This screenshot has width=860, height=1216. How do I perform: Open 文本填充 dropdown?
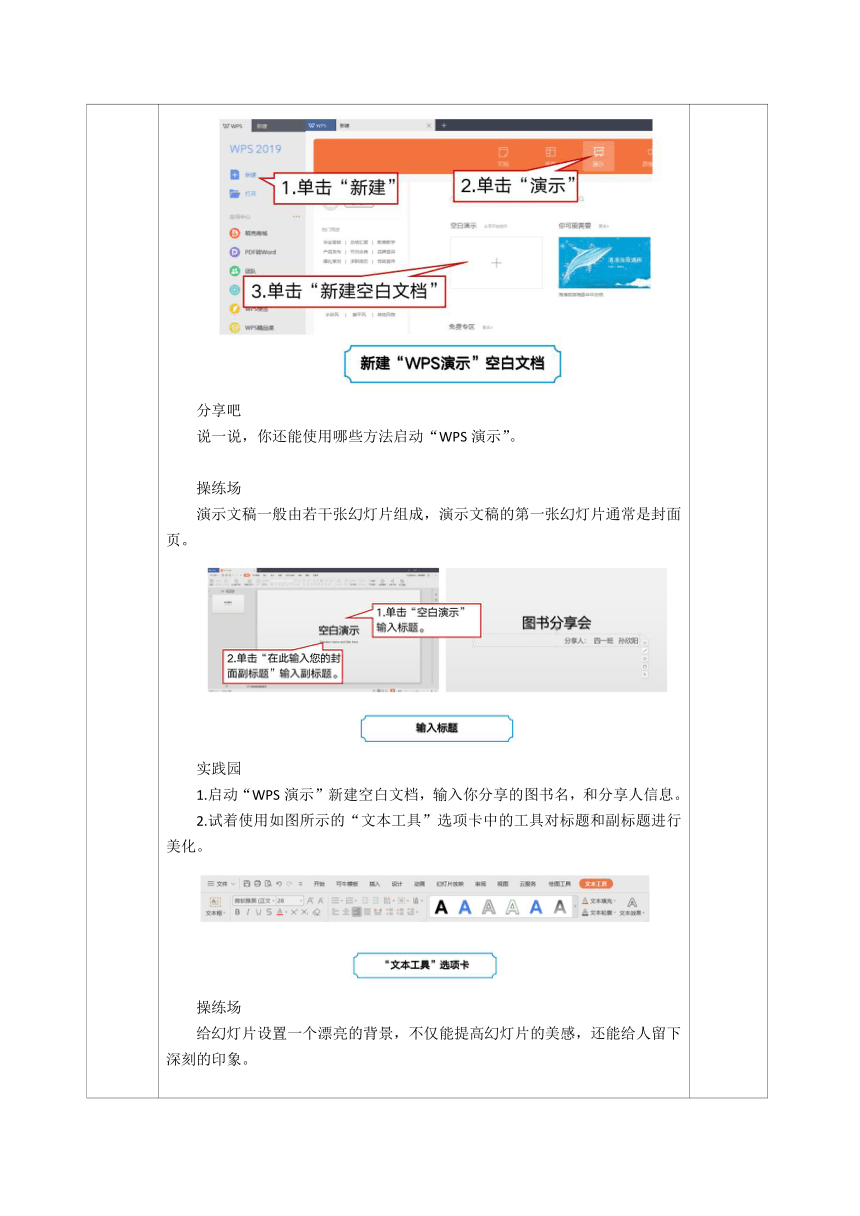tap(598, 900)
